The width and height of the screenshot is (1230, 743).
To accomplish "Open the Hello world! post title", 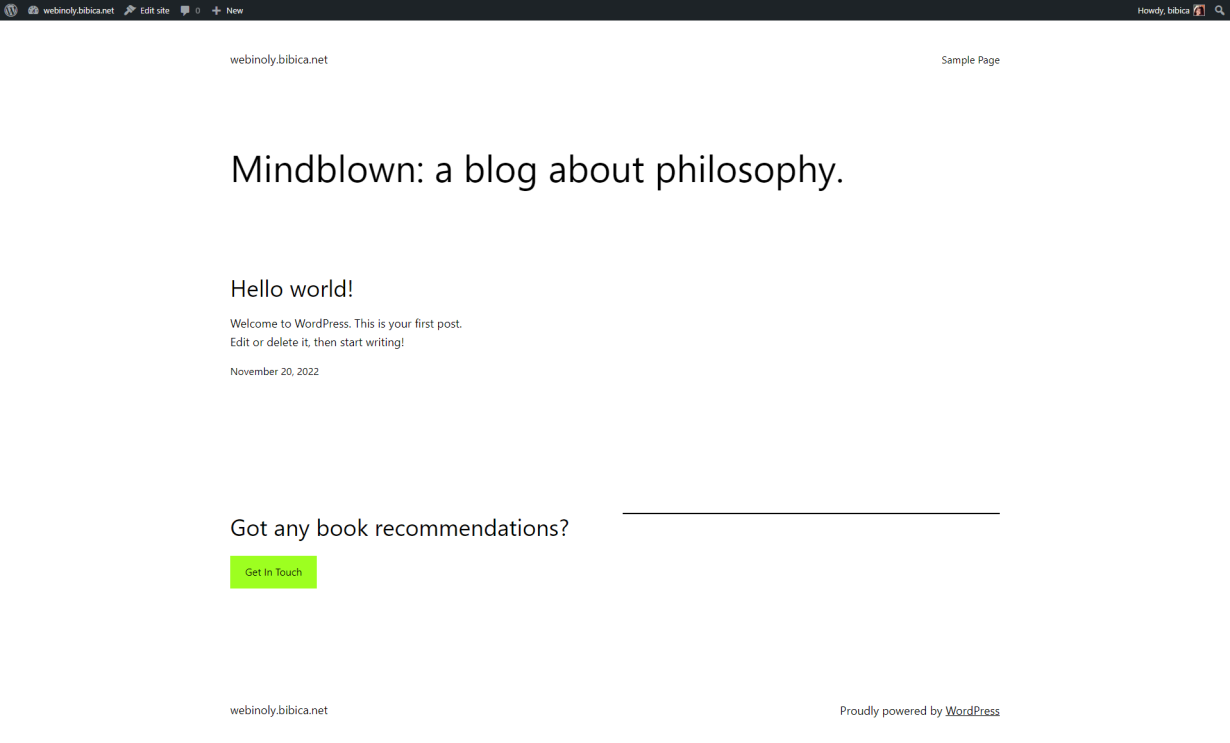I will pos(292,289).
